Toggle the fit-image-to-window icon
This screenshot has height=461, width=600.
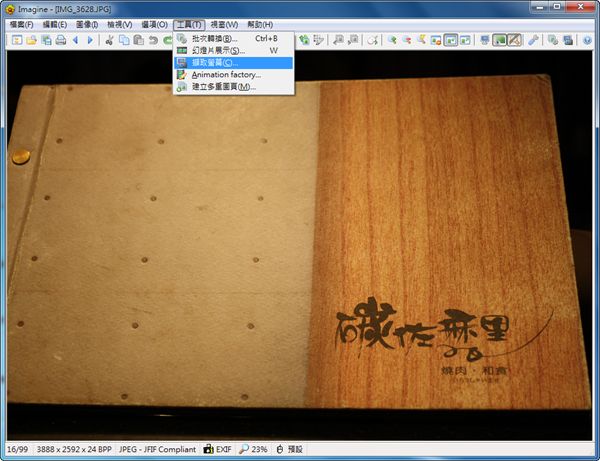451,40
